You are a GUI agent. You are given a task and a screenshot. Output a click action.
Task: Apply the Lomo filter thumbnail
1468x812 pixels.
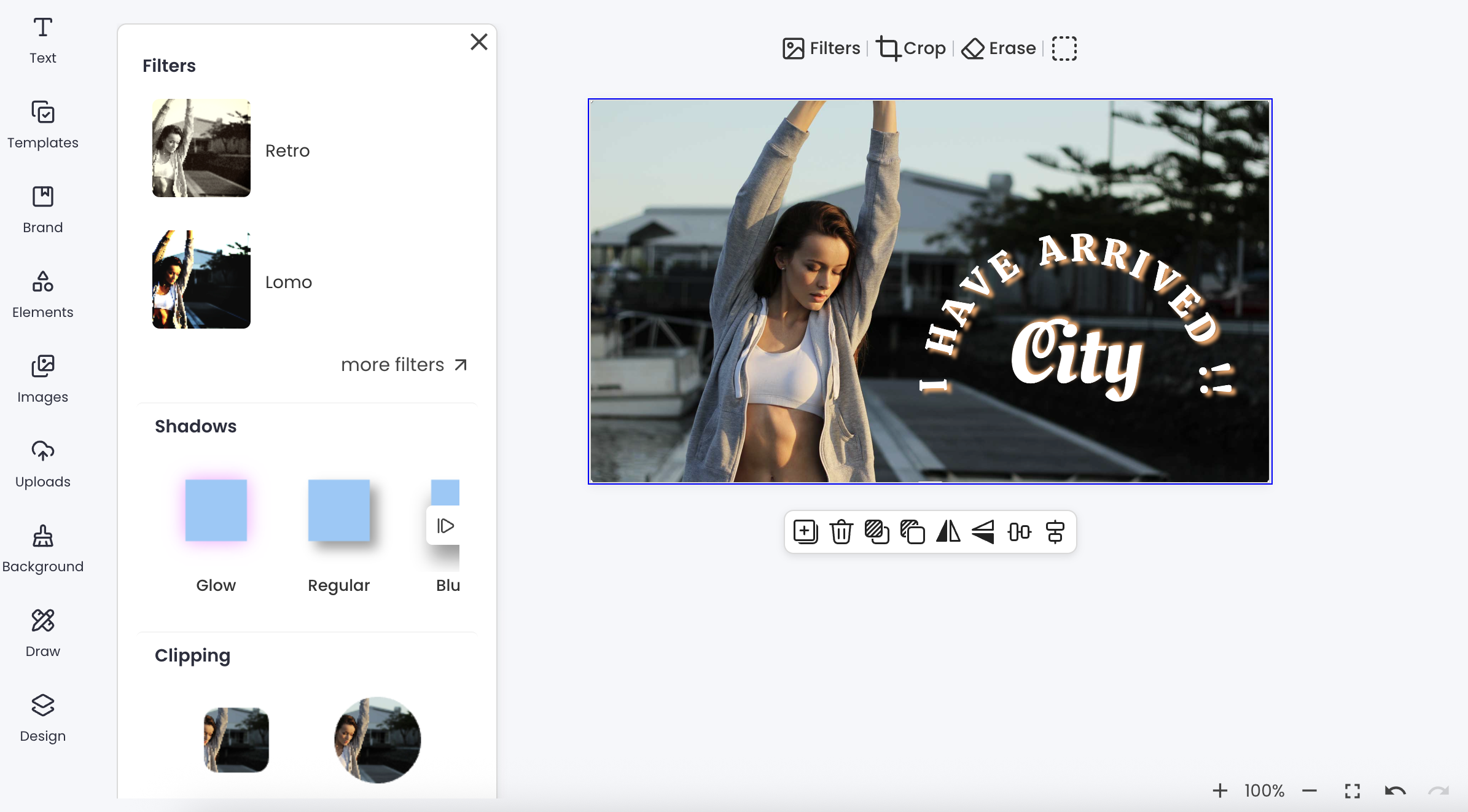coord(201,279)
